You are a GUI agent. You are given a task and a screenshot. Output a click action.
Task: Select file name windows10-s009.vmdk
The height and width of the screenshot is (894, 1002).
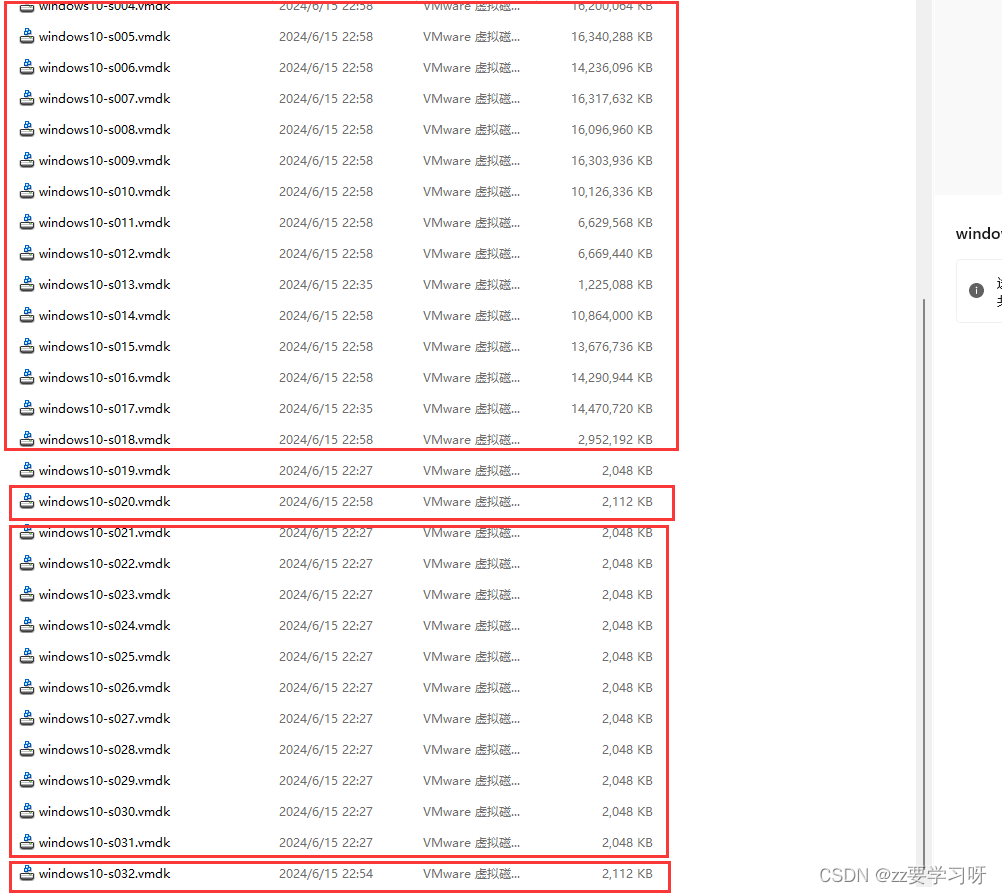(x=104, y=161)
